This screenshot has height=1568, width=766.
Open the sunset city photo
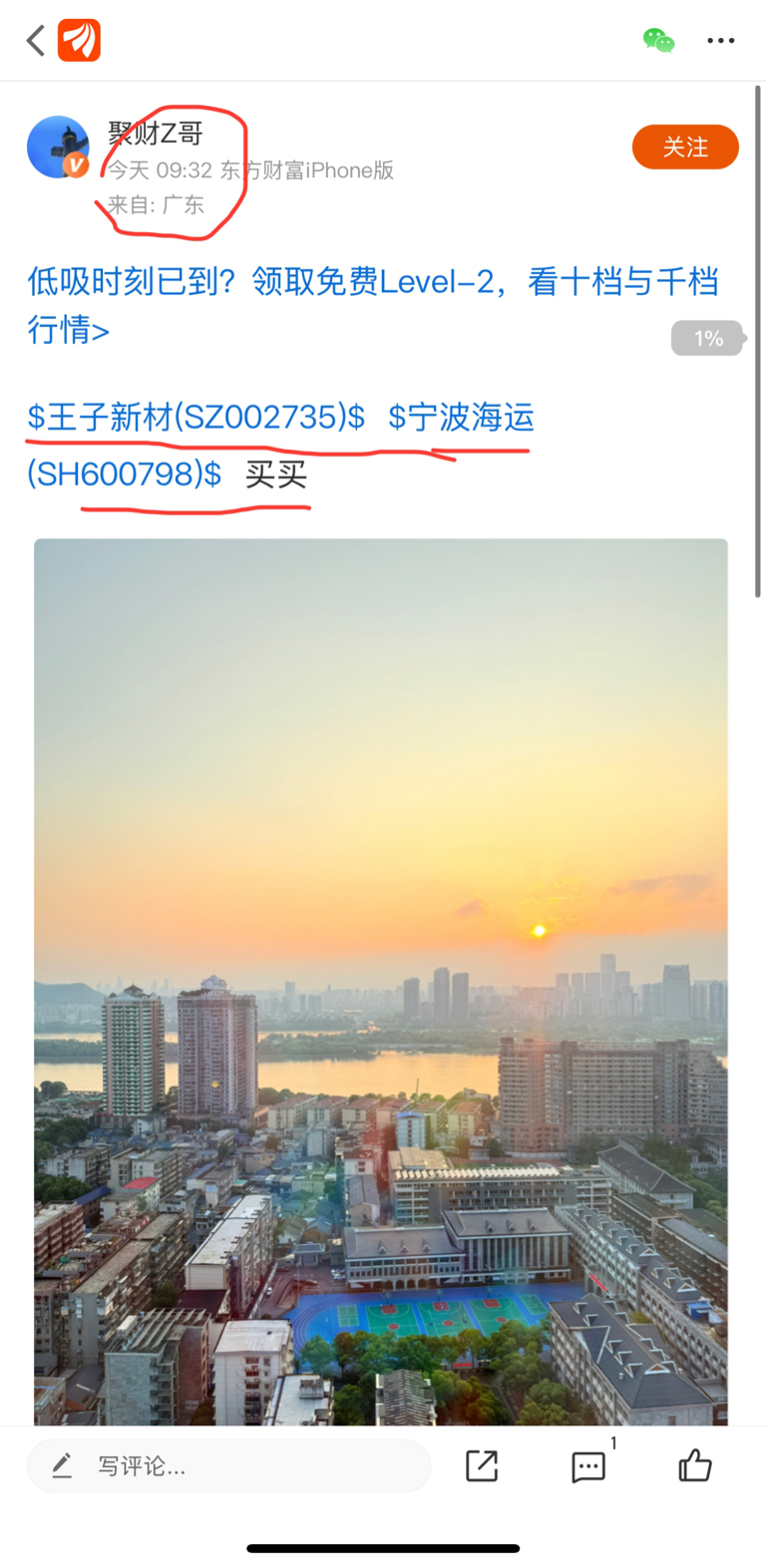pos(381,982)
